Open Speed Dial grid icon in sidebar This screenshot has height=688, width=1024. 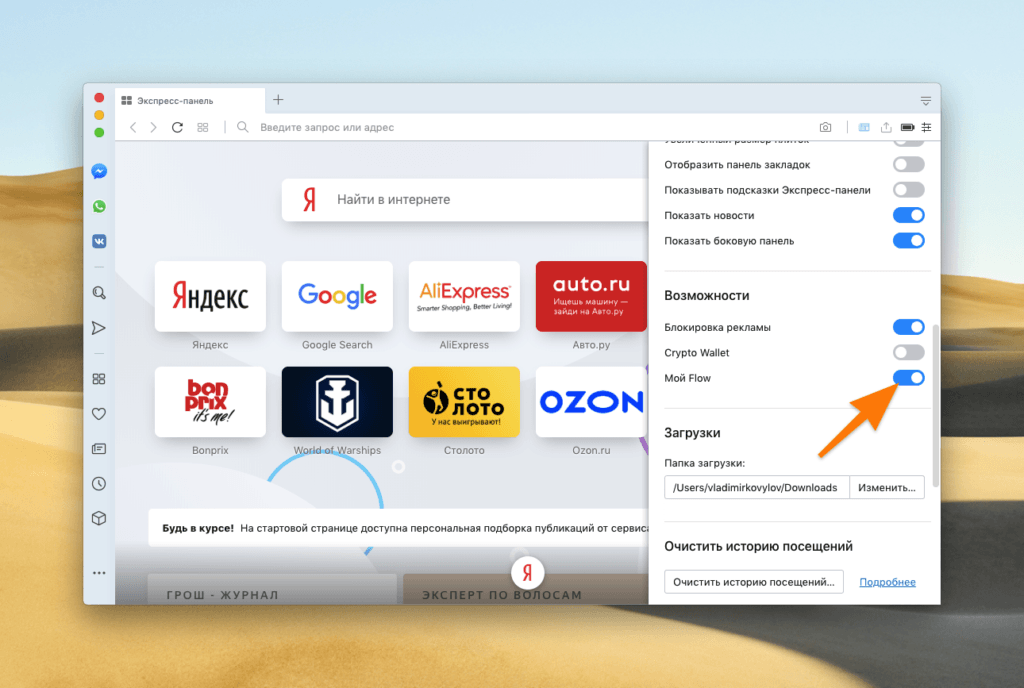[x=99, y=379]
